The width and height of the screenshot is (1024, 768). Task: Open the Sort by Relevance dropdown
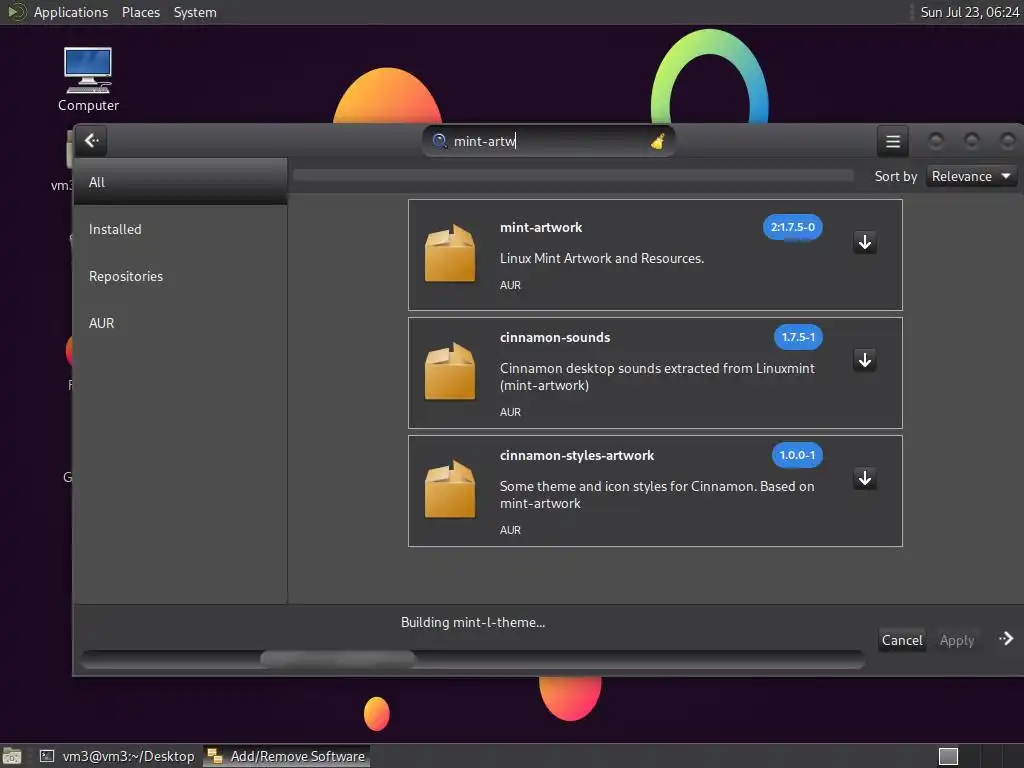coord(971,176)
